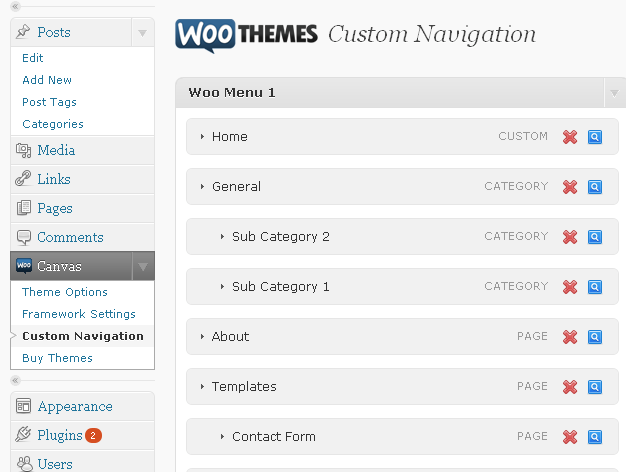Image resolution: width=626 pixels, height=472 pixels.
Task: Open the Appearance menu
Action: pyautogui.click(x=75, y=407)
